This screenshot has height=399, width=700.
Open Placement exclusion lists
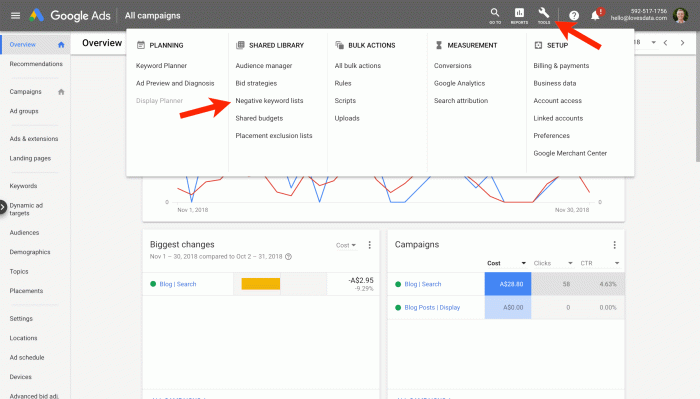pos(274,136)
